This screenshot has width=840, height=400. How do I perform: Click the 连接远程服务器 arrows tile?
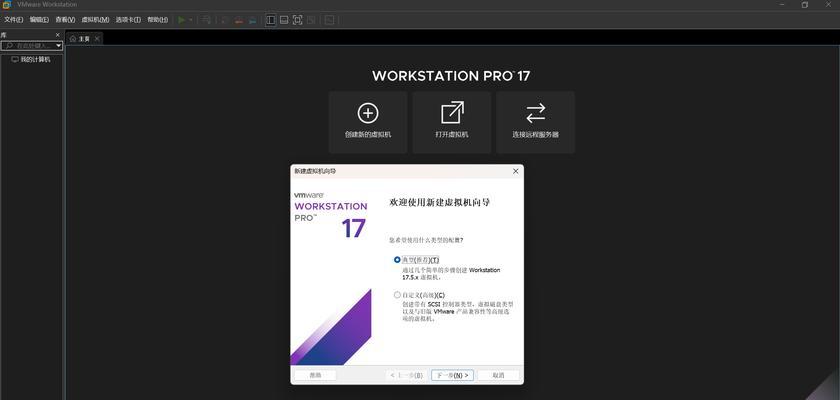[x=535, y=122]
